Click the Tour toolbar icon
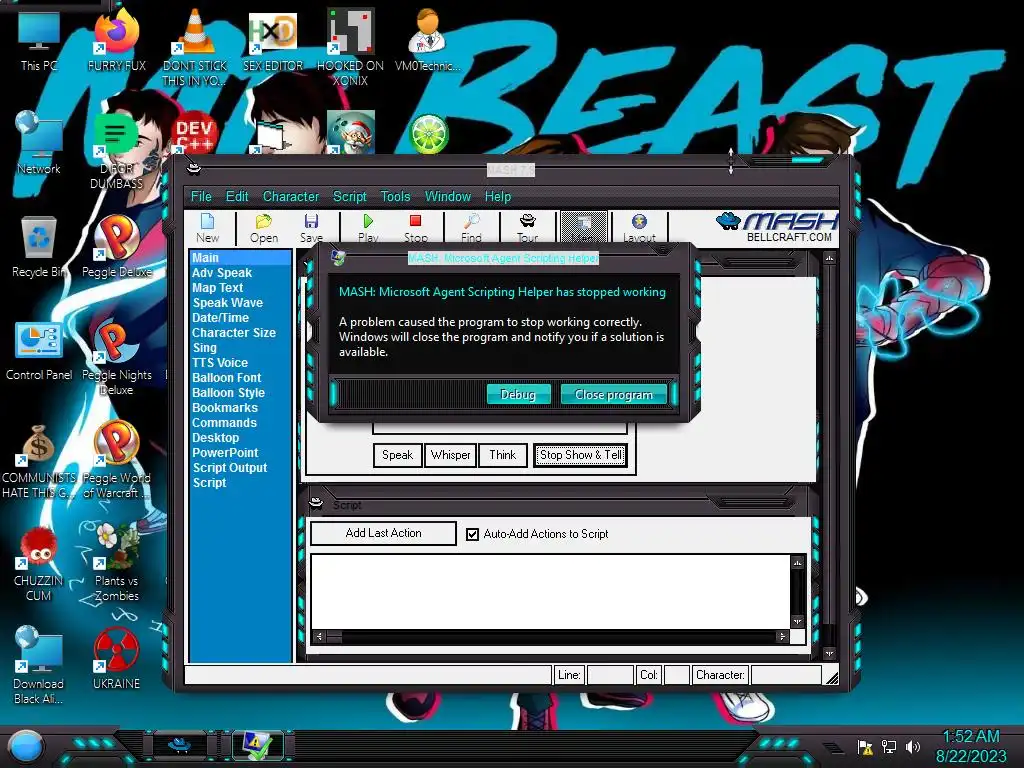Image resolution: width=1024 pixels, height=768 pixels. [x=528, y=221]
